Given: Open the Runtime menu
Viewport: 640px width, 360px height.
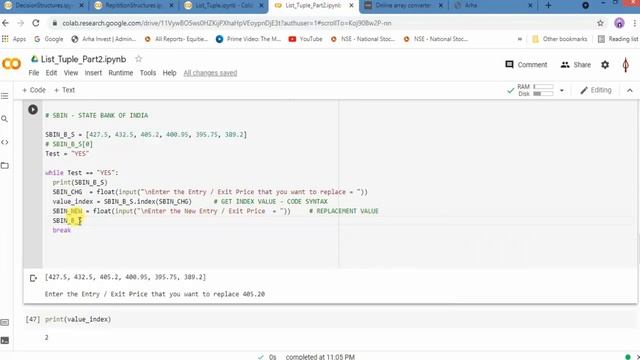Looking at the screenshot, I should (120, 73).
